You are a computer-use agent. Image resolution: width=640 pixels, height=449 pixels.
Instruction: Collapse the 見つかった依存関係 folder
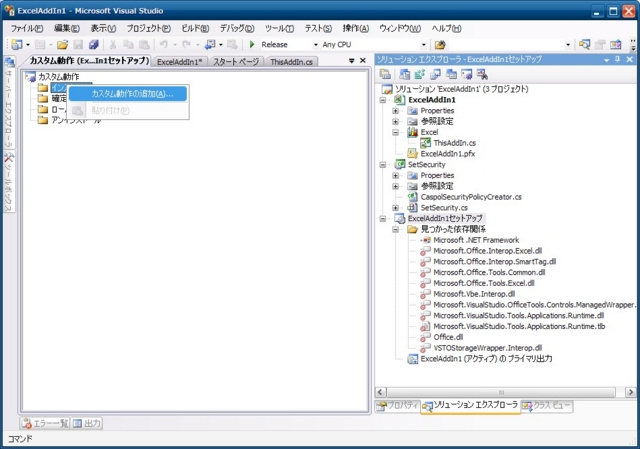[x=396, y=229]
